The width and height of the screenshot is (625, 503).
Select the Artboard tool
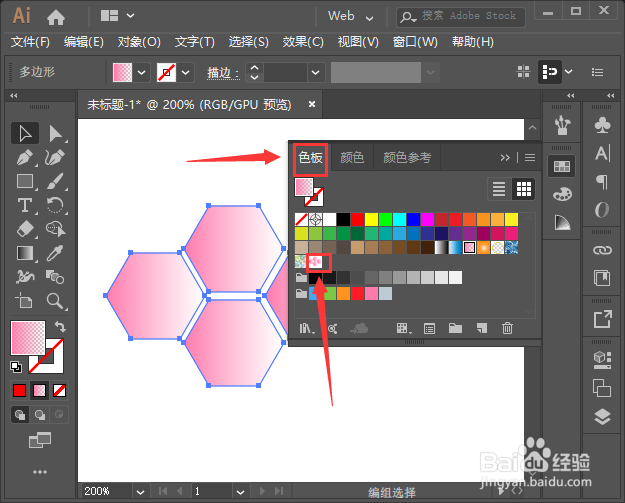coord(24,301)
